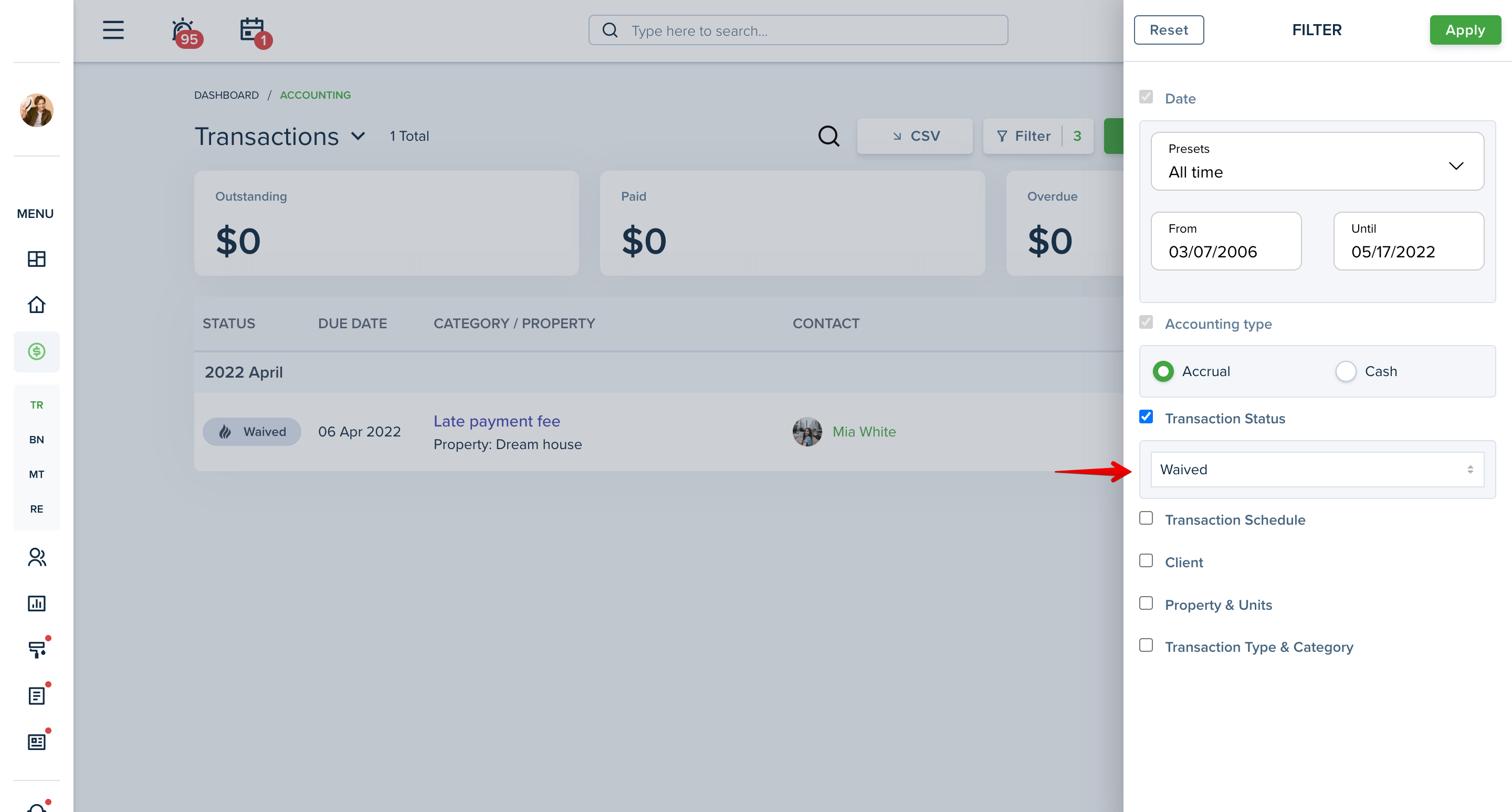Open the home properties icon in sidebar
1512x812 pixels.
click(x=36, y=304)
